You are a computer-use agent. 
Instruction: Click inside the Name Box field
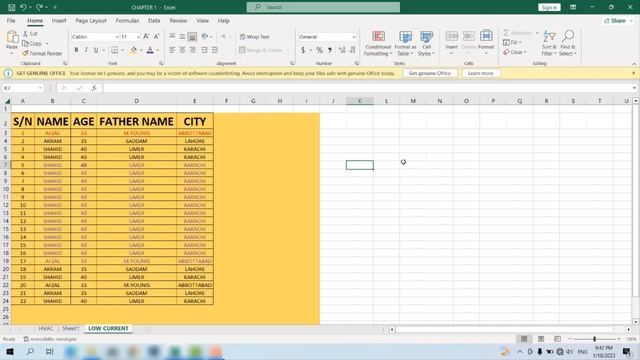point(22,88)
